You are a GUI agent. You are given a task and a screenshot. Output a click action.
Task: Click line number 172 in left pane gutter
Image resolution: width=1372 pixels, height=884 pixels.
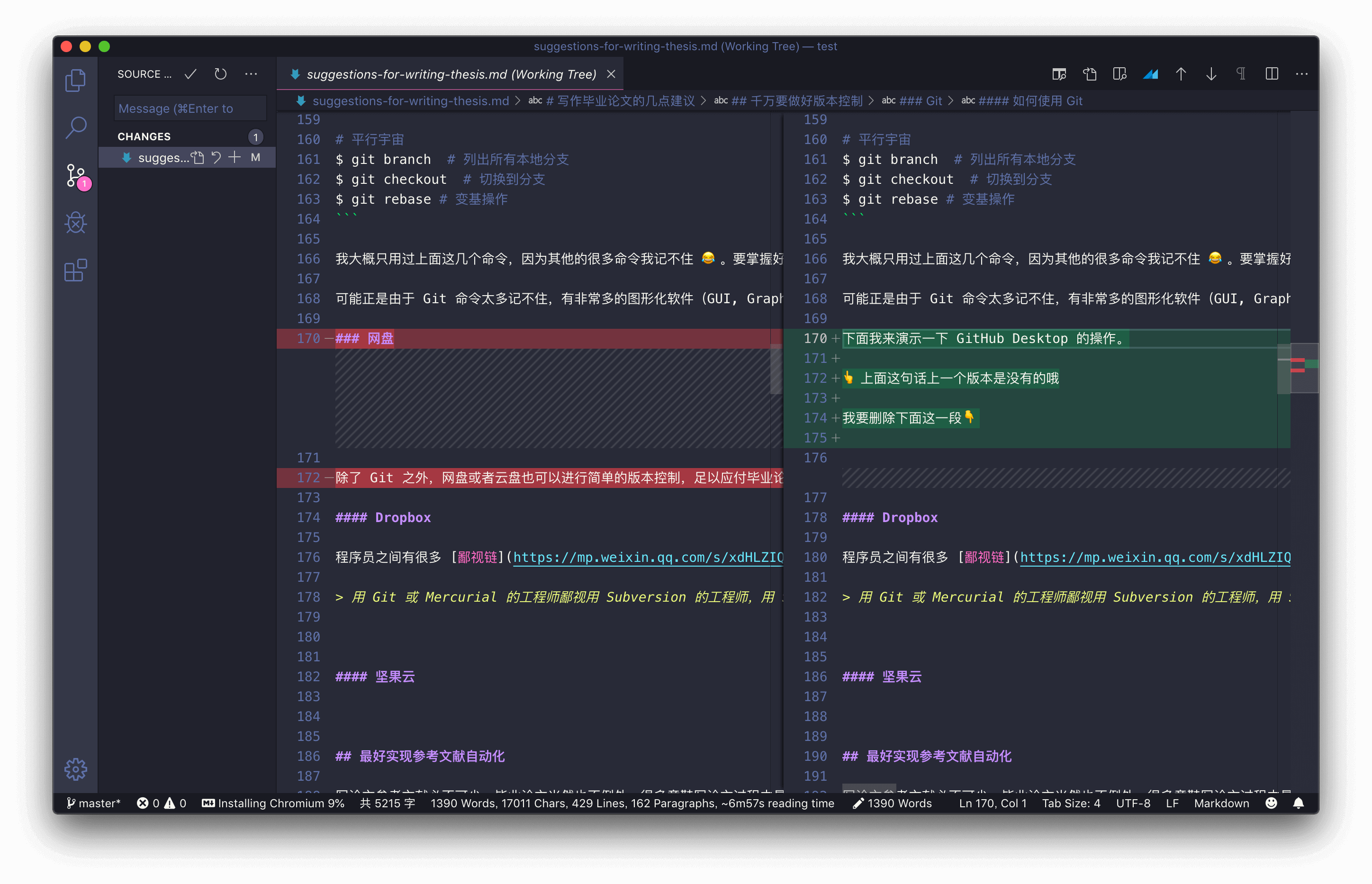point(308,478)
